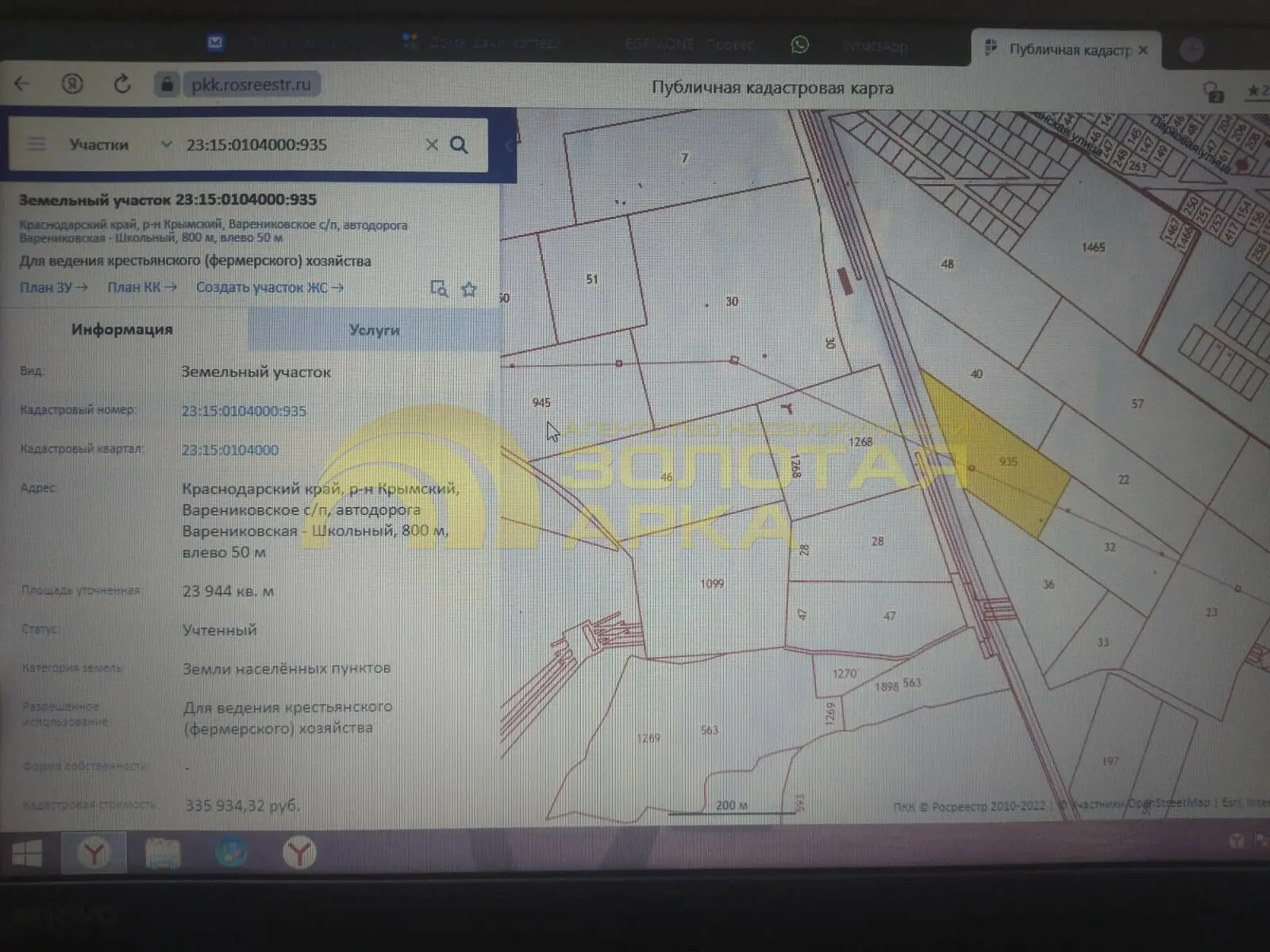Image resolution: width=1270 pixels, height=952 pixels.
Task: Switch to the Услуги tab
Action: [x=374, y=330]
